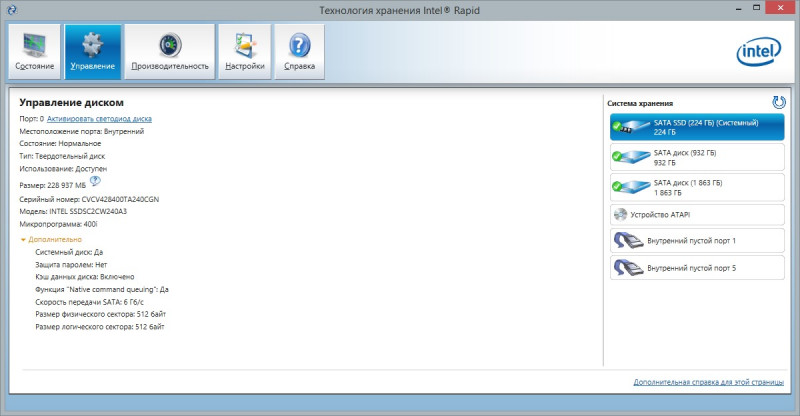Click the Микропрограмма: 400i line
The width and height of the screenshot is (800, 416).
coord(58,224)
